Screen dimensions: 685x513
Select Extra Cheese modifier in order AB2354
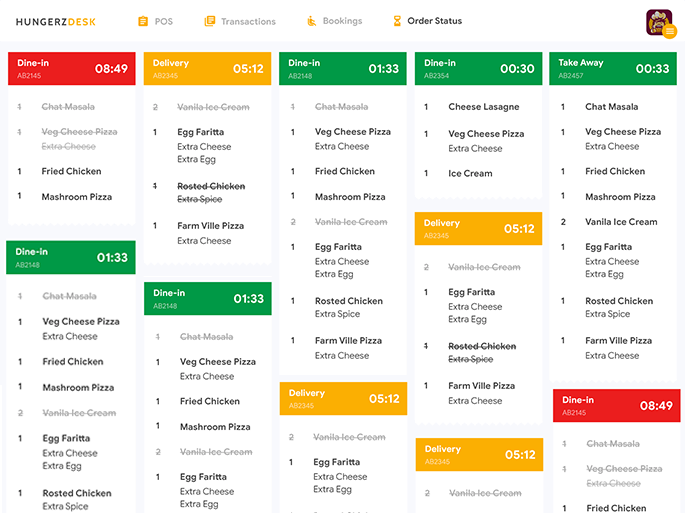475,149
